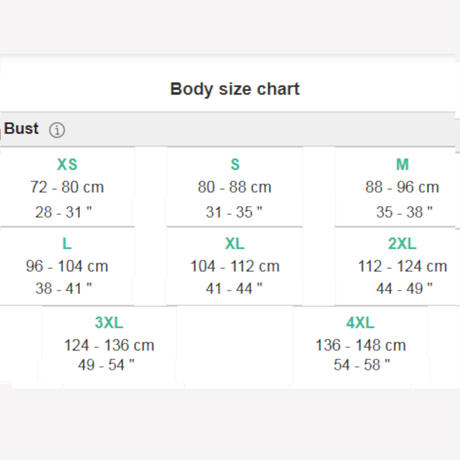Click the Body size chart heading

pyautogui.click(x=235, y=89)
